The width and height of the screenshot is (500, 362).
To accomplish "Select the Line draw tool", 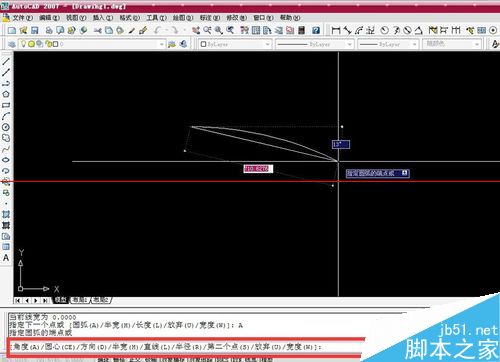I will 6,62.
